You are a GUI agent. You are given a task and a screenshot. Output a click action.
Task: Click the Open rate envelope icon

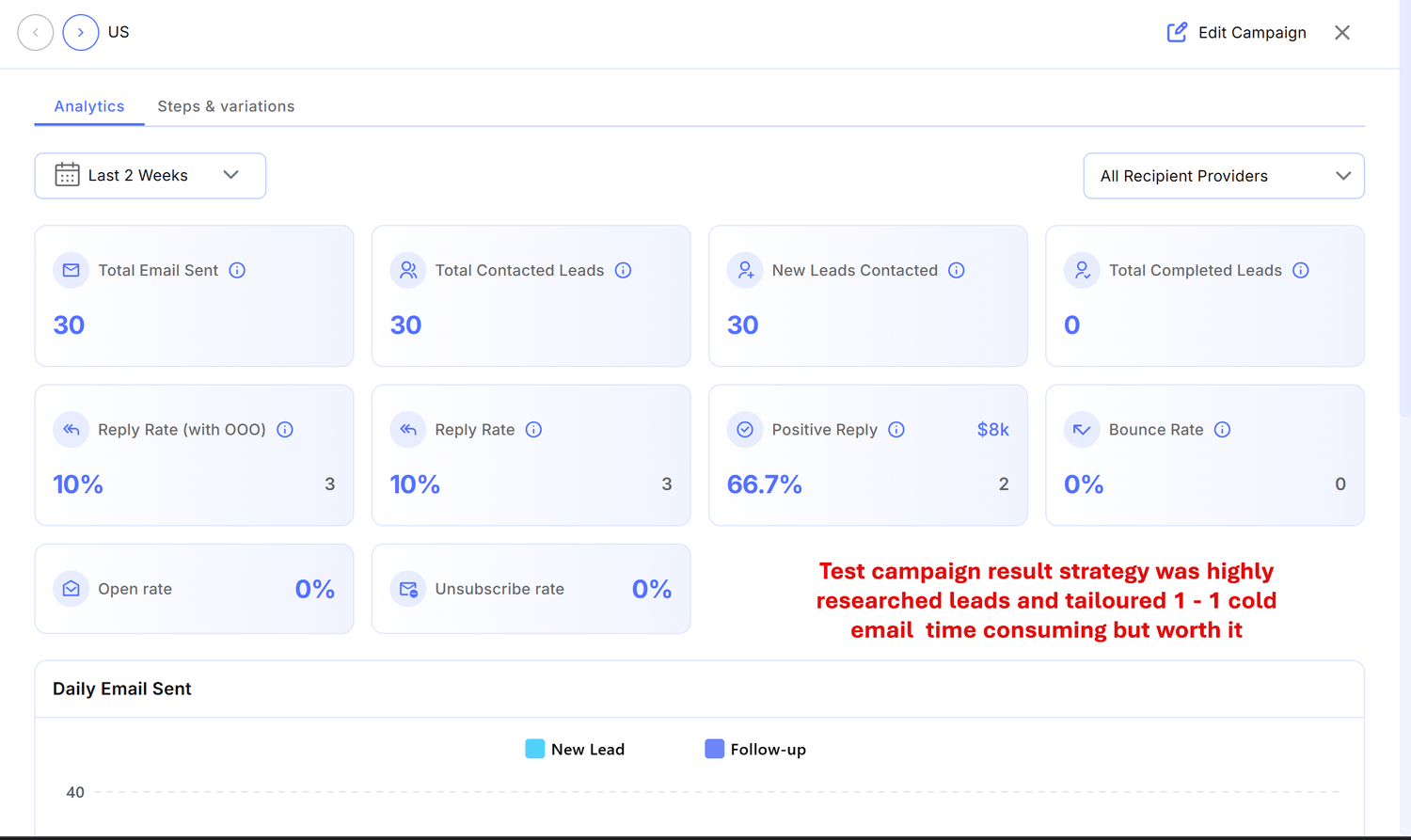pyautogui.click(x=71, y=589)
